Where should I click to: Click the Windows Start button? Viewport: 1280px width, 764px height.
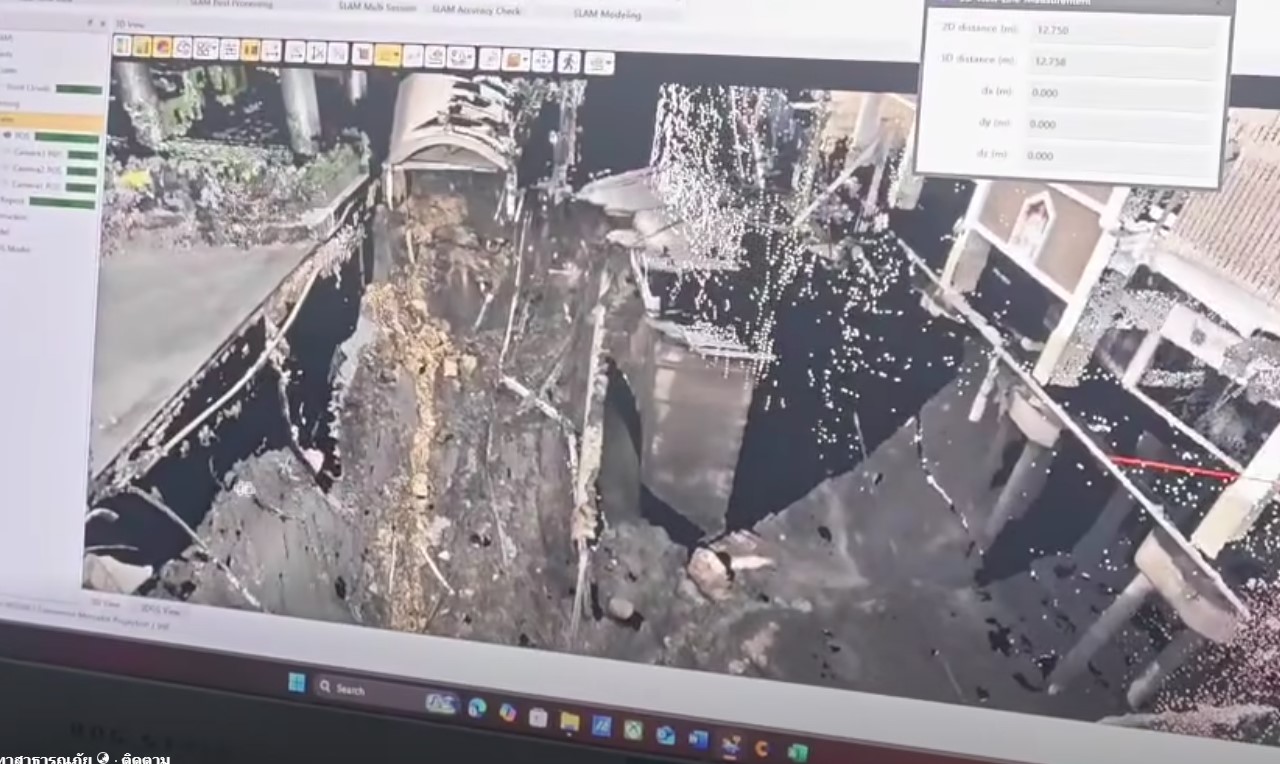coord(297,682)
